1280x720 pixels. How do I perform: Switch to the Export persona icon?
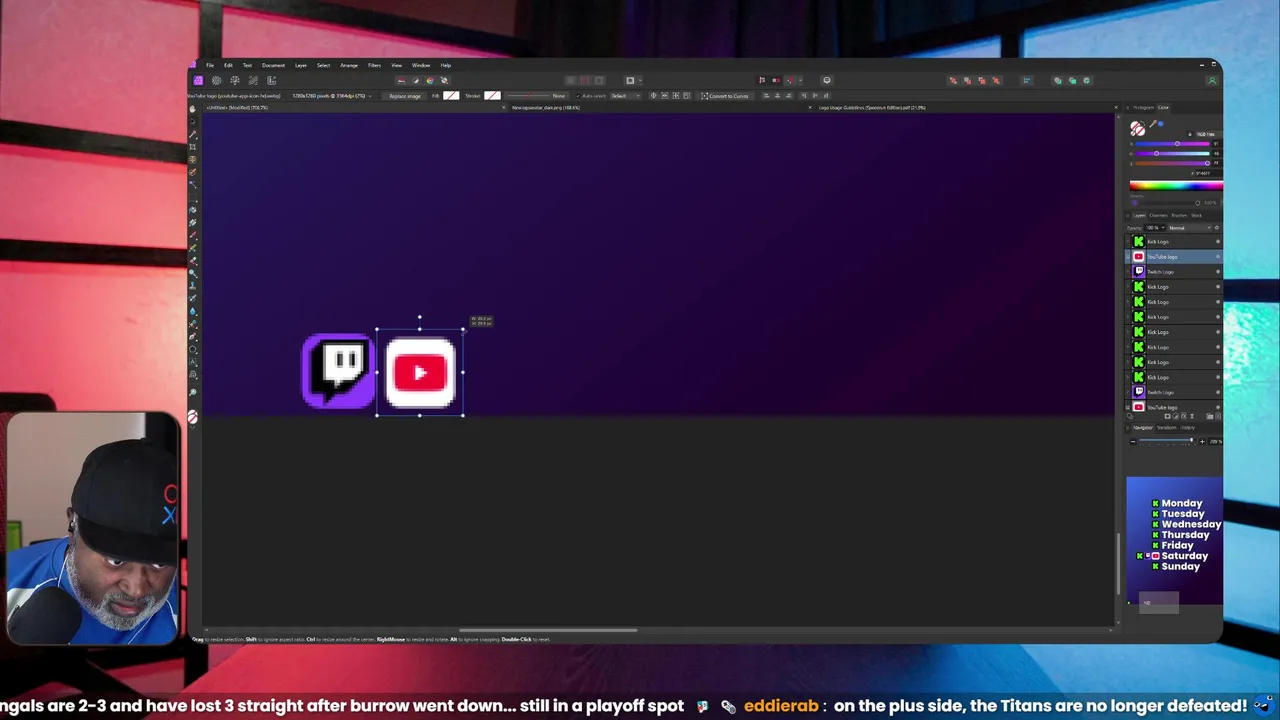tap(271, 80)
